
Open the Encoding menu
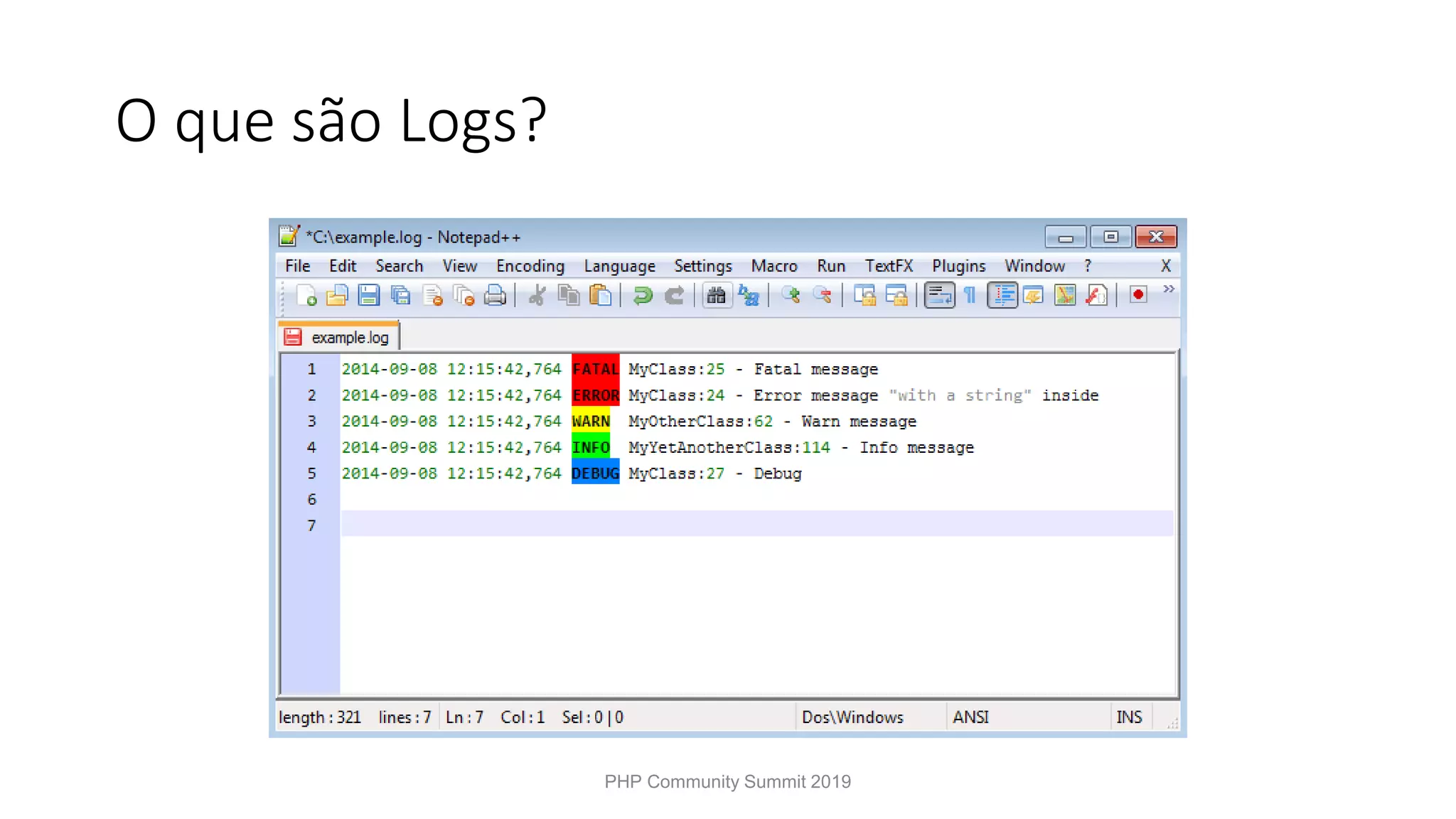click(x=530, y=266)
